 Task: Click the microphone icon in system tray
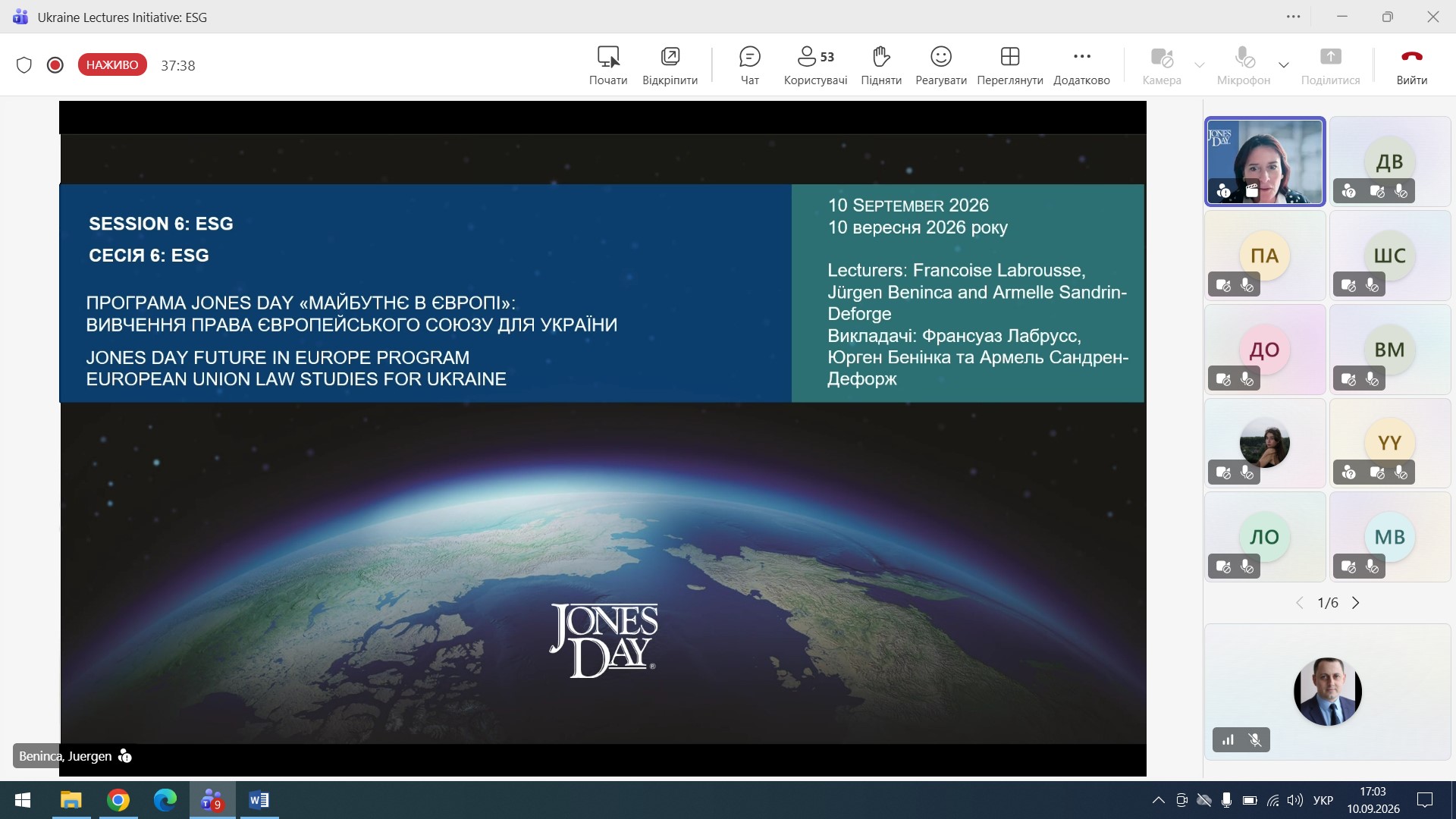point(1226,800)
